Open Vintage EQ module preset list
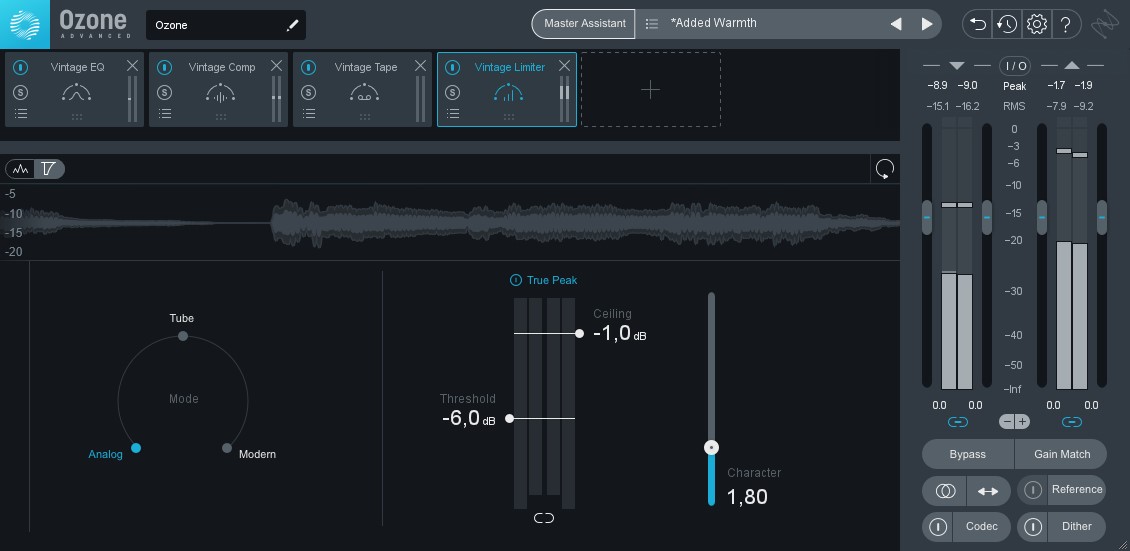1130x551 pixels. tap(21, 114)
